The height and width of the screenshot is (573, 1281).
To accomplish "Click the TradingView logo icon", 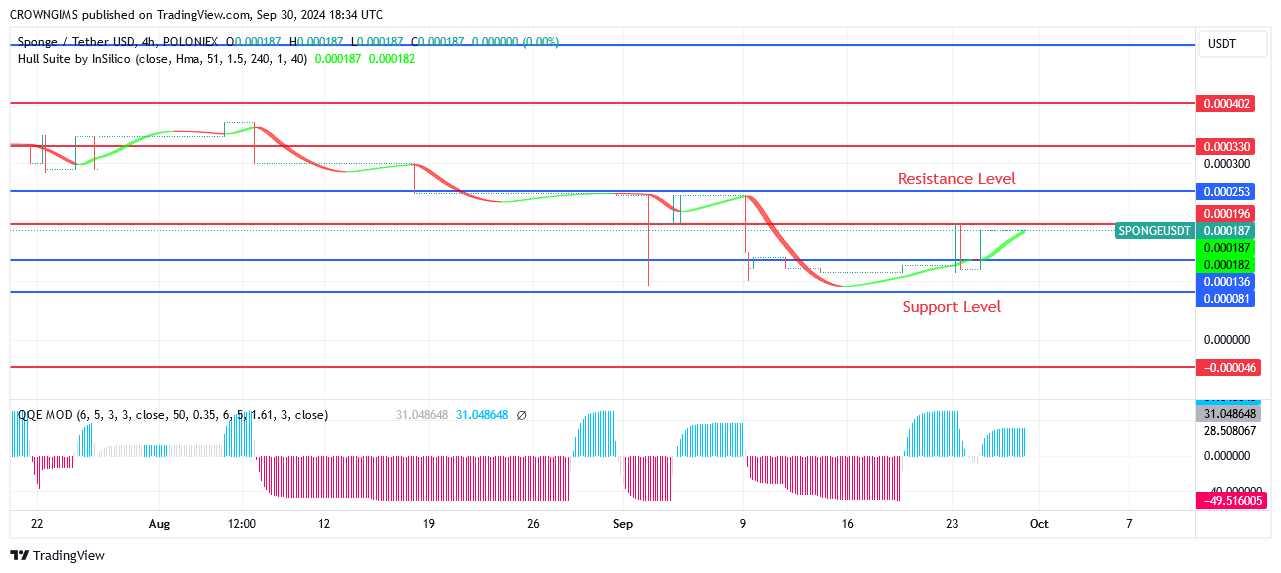I will 21,555.
